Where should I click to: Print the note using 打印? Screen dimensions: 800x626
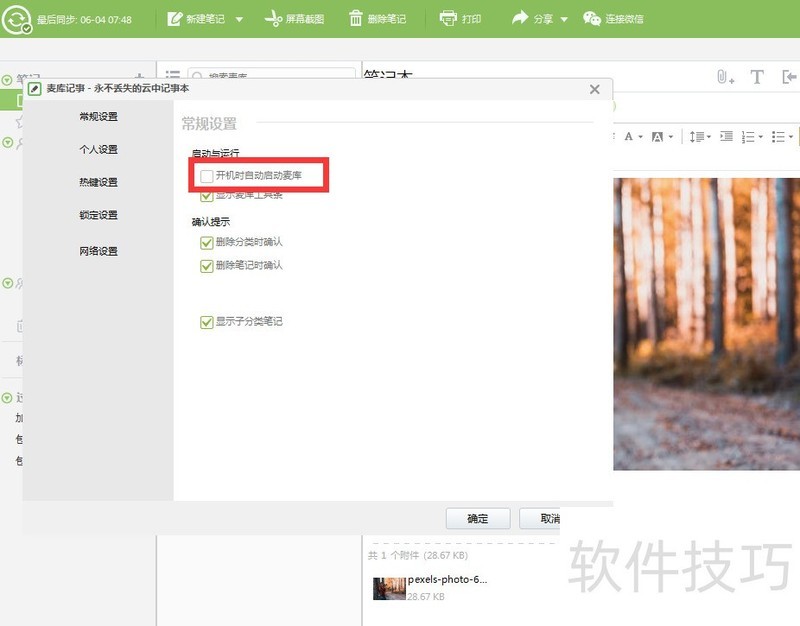460,18
